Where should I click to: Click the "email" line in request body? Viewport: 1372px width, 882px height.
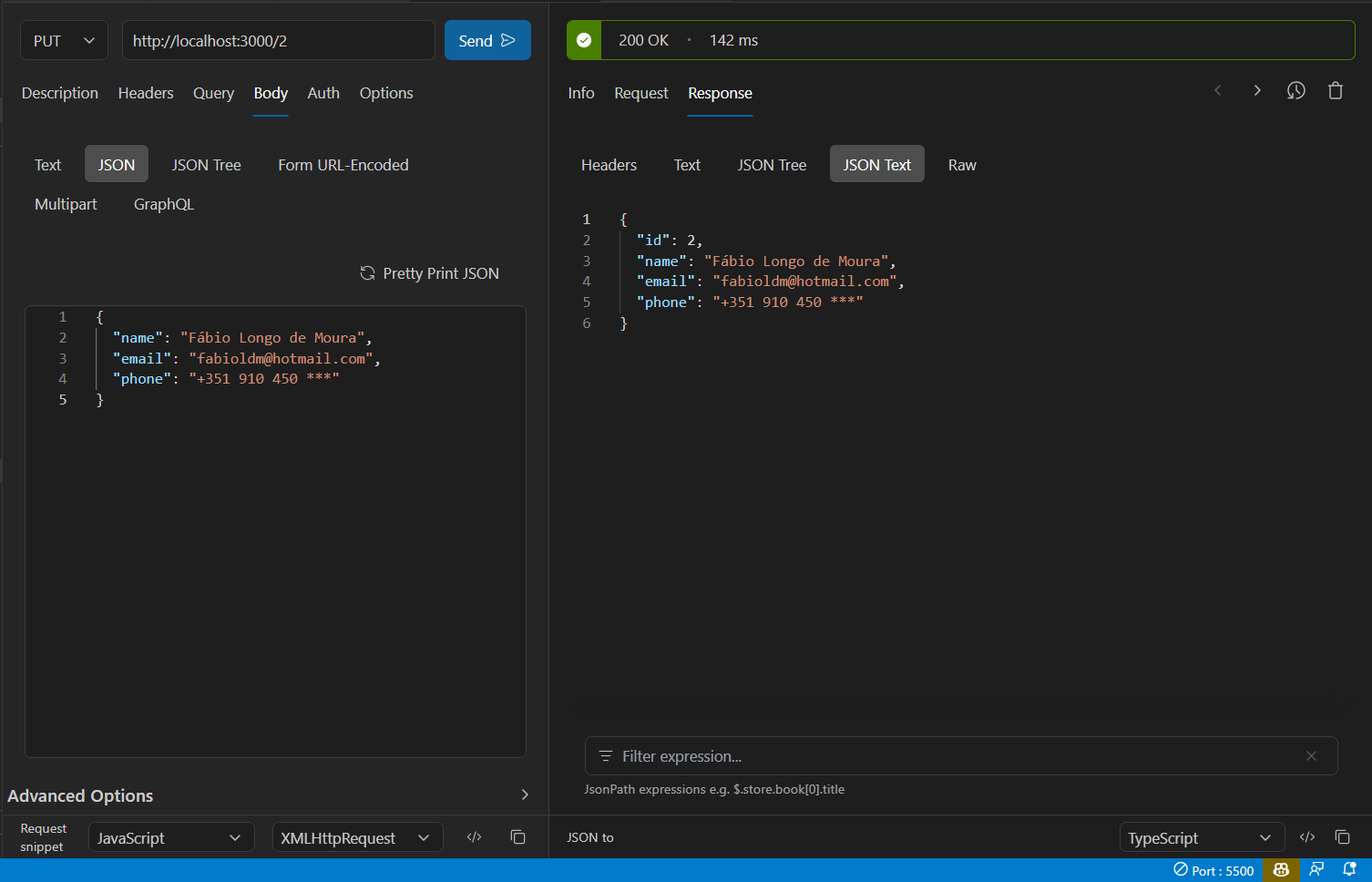(x=246, y=358)
